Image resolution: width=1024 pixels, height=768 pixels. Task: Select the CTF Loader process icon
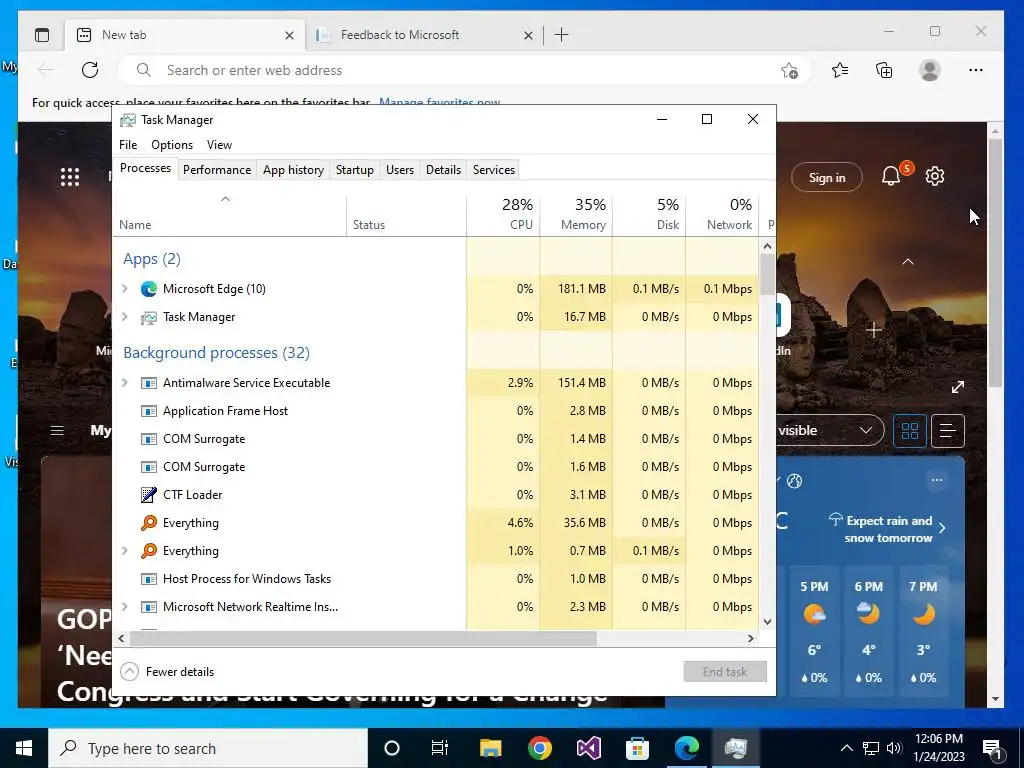[x=149, y=495]
